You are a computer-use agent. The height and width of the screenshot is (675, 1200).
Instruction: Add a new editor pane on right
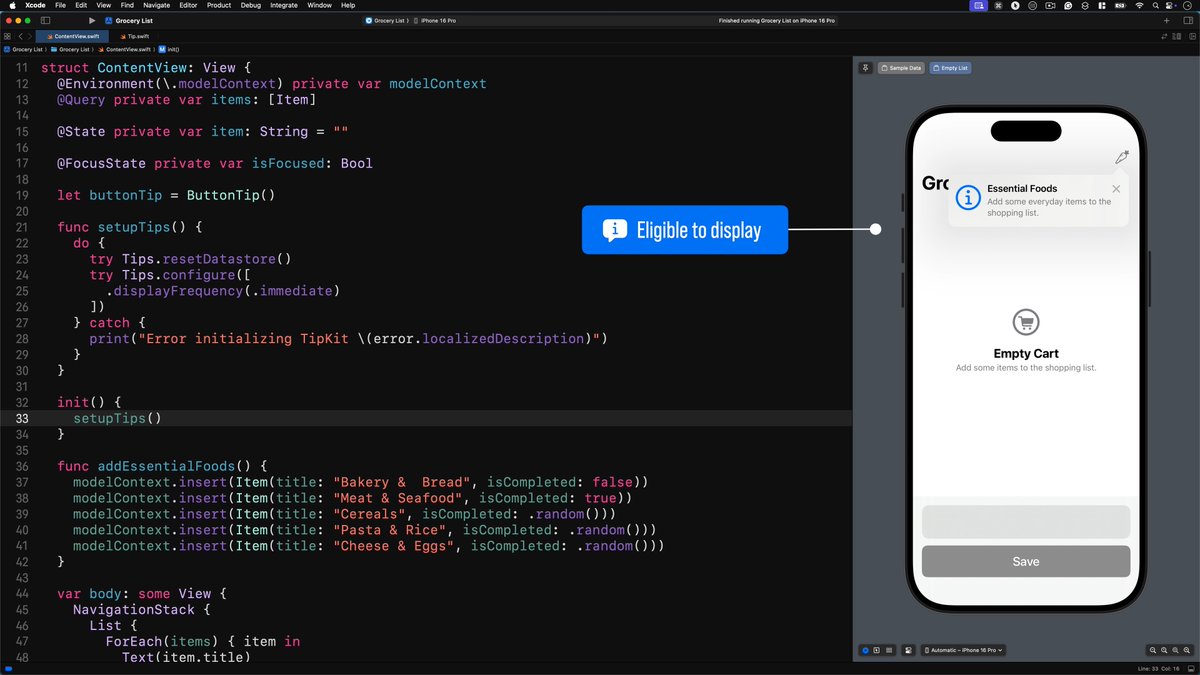(x=1192, y=37)
